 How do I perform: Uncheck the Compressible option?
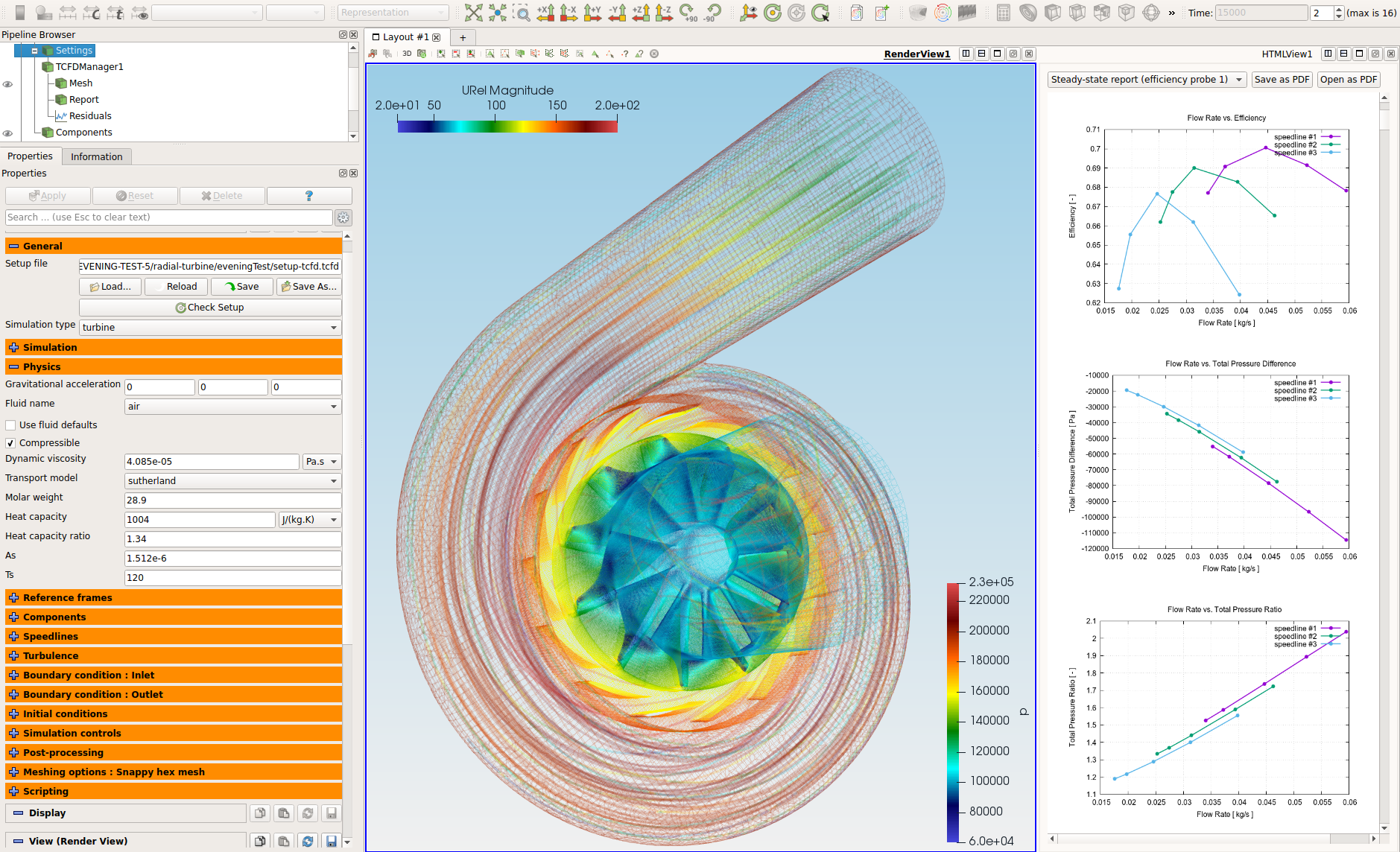(10, 442)
